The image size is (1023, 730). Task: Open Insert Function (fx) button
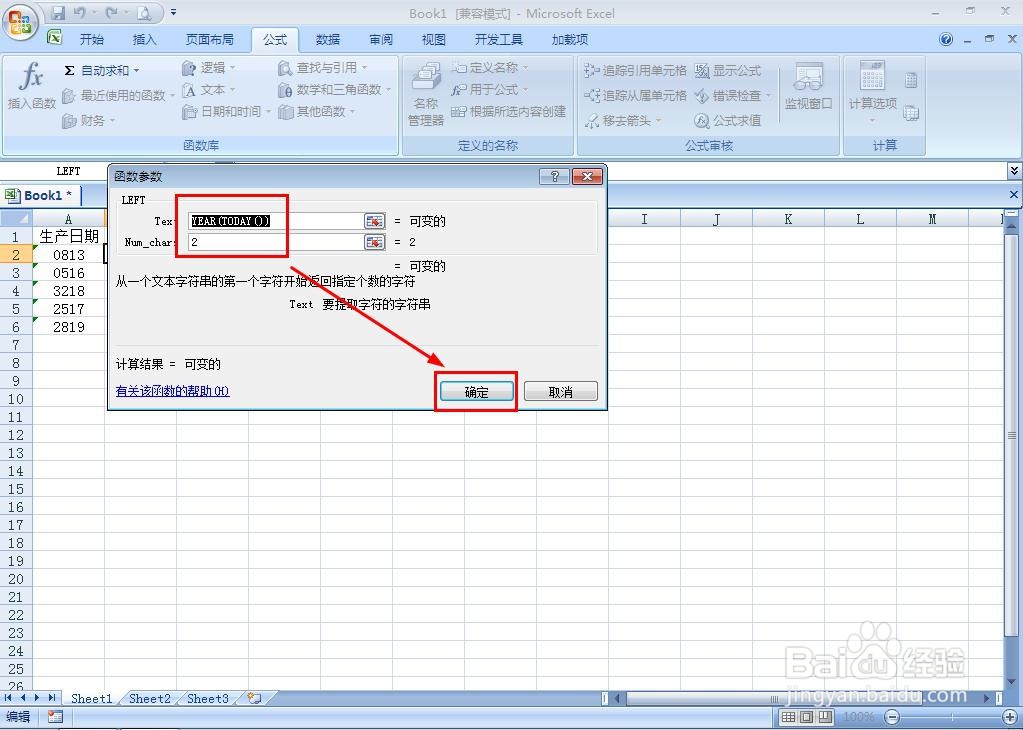click(x=31, y=87)
